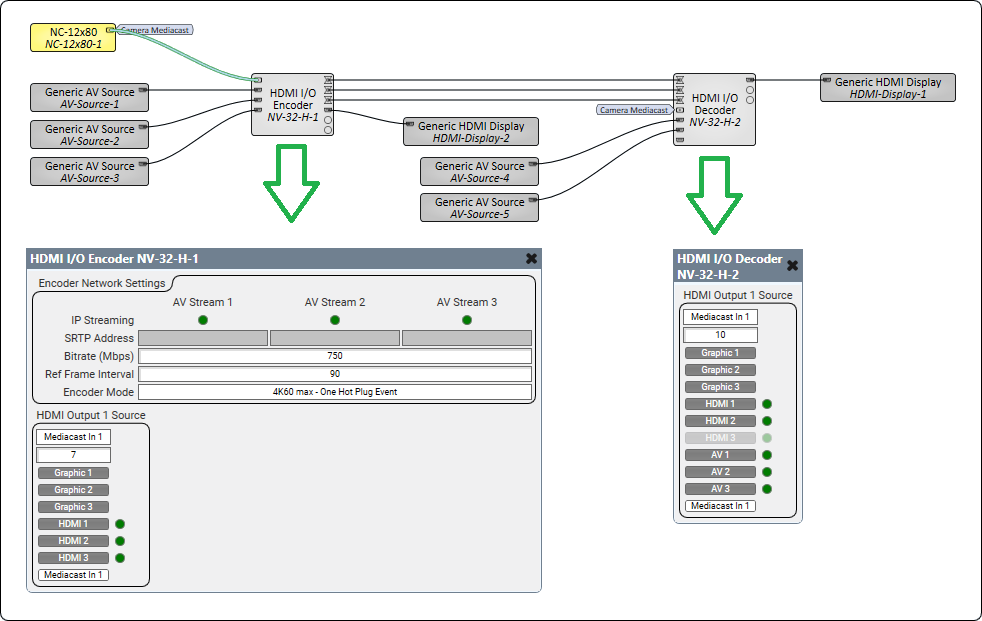
Task: Open encoder panel's top Mediacast In 1 dropdown
Action: pos(74,437)
